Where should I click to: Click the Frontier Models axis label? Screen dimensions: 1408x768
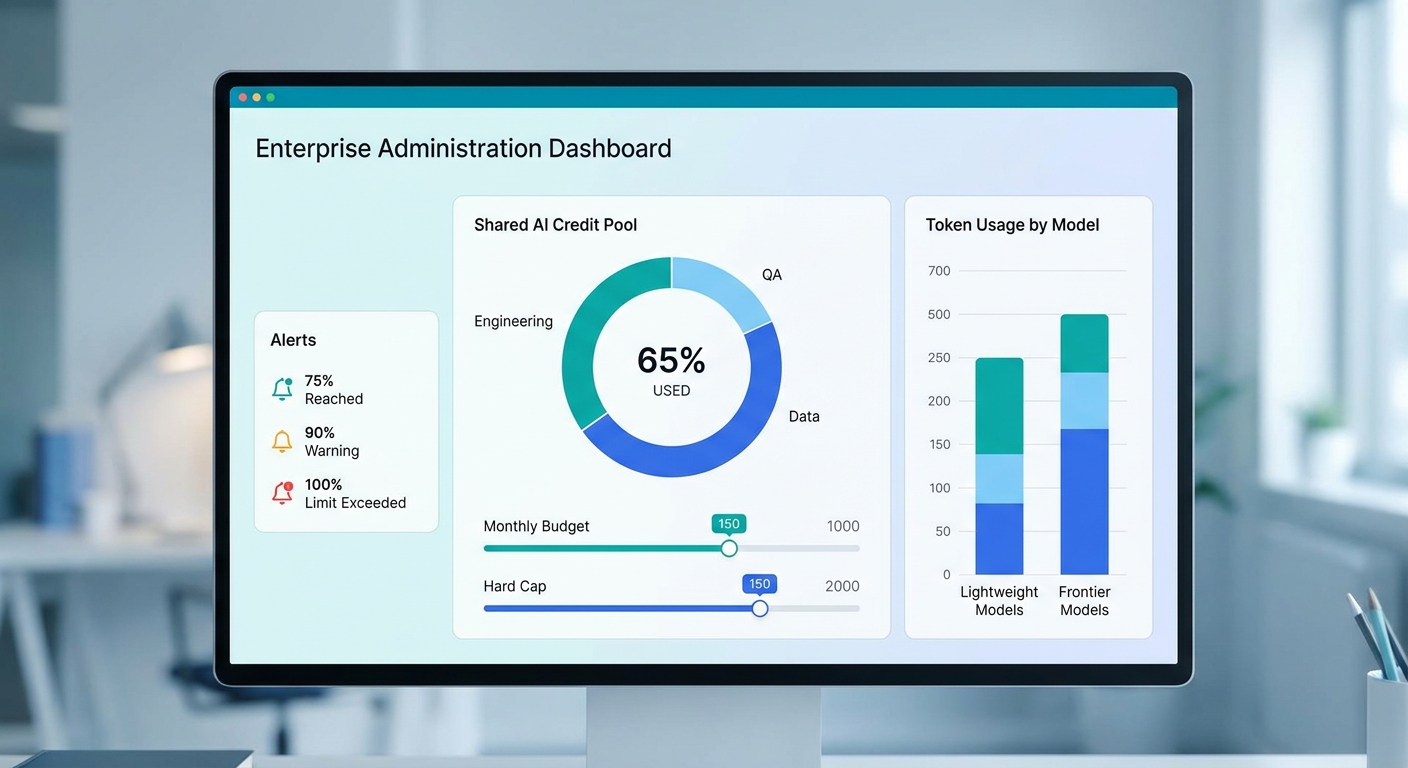(1085, 601)
